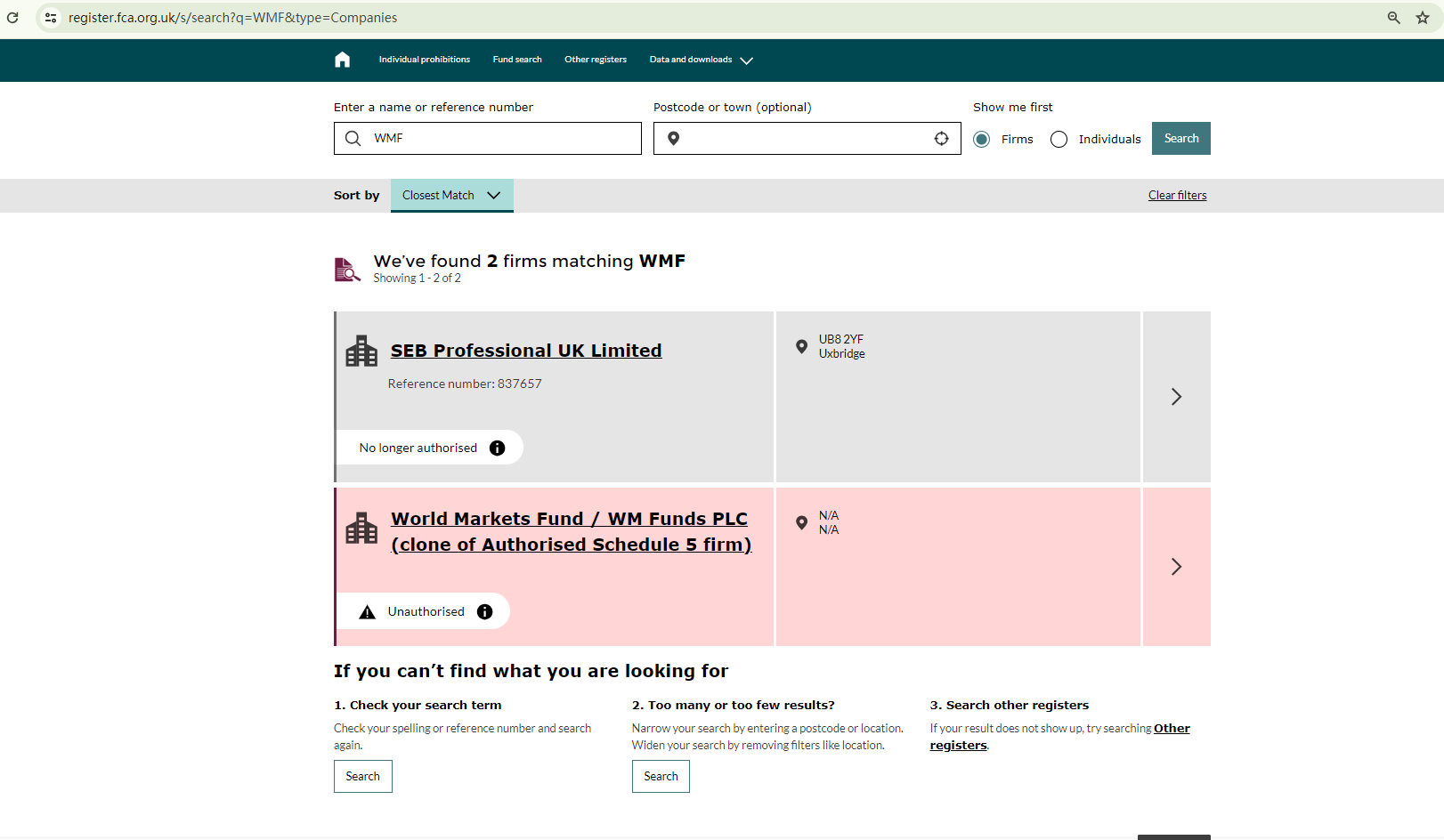This screenshot has width=1444, height=840.
Task: Click building icon for World Markets Fund
Action: [361, 528]
